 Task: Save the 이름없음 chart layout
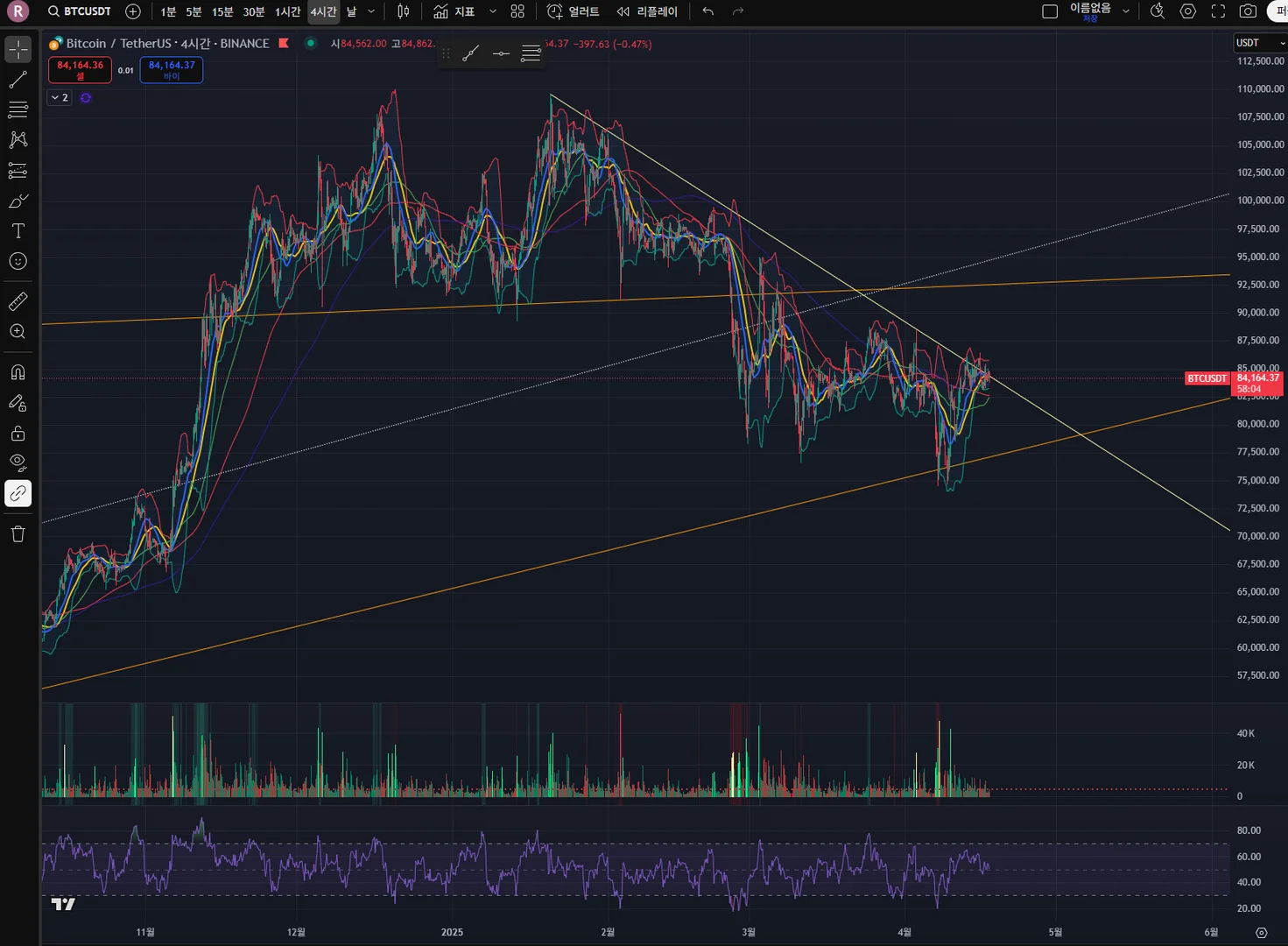pos(1090,11)
